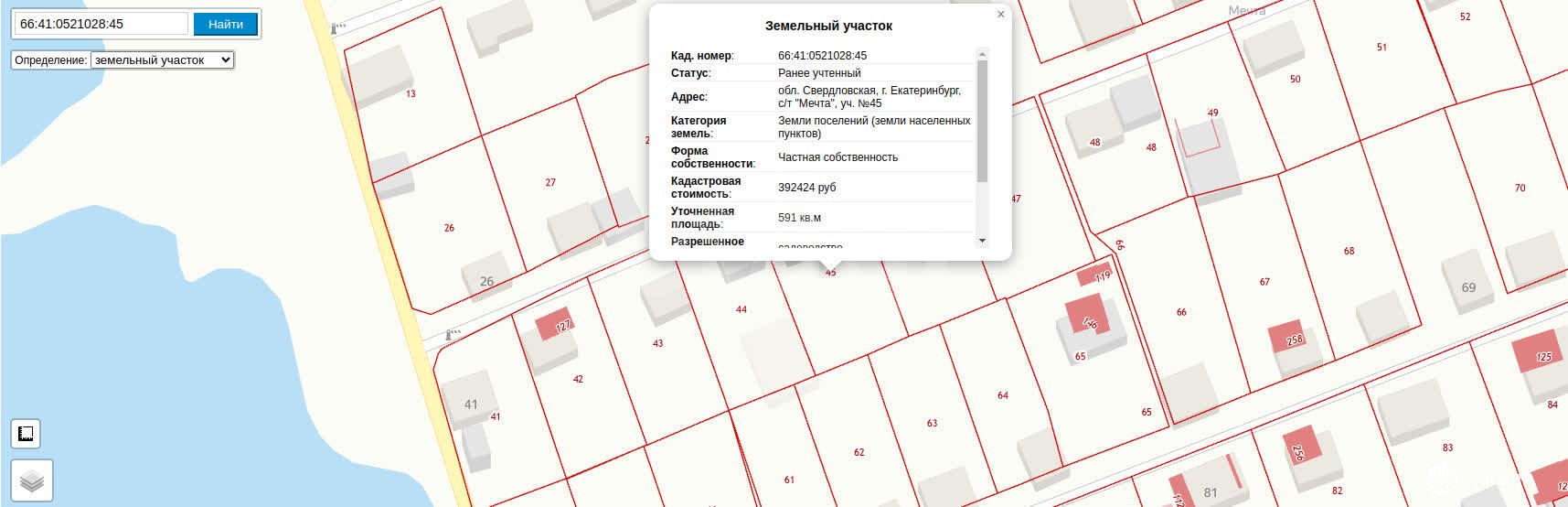Image resolution: width=1568 pixels, height=507 pixels.
Task: Click the red building marker 127
Action: (x=553, y=324)
